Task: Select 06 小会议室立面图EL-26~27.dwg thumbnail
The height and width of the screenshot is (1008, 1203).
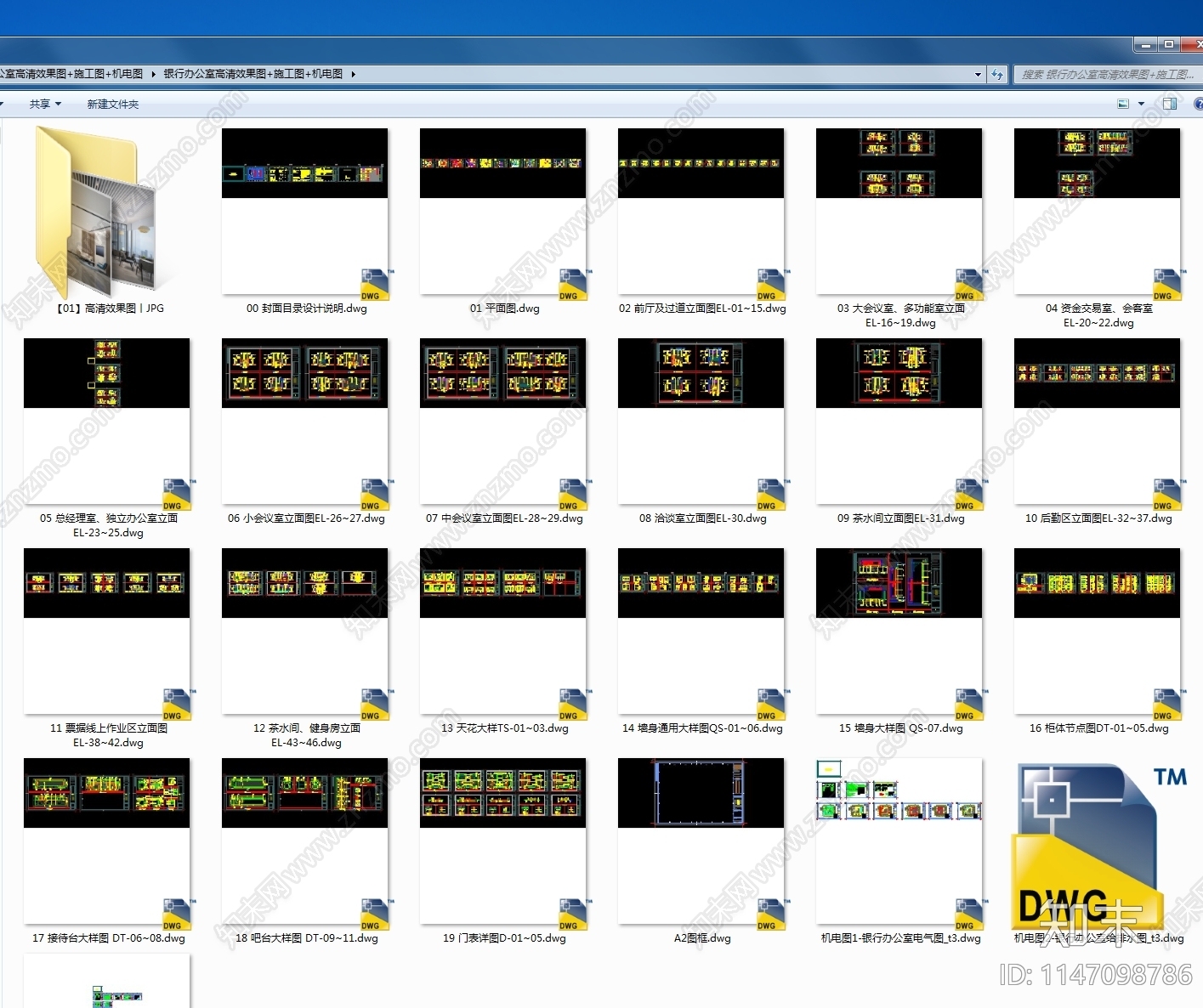Action: point(304,422)
